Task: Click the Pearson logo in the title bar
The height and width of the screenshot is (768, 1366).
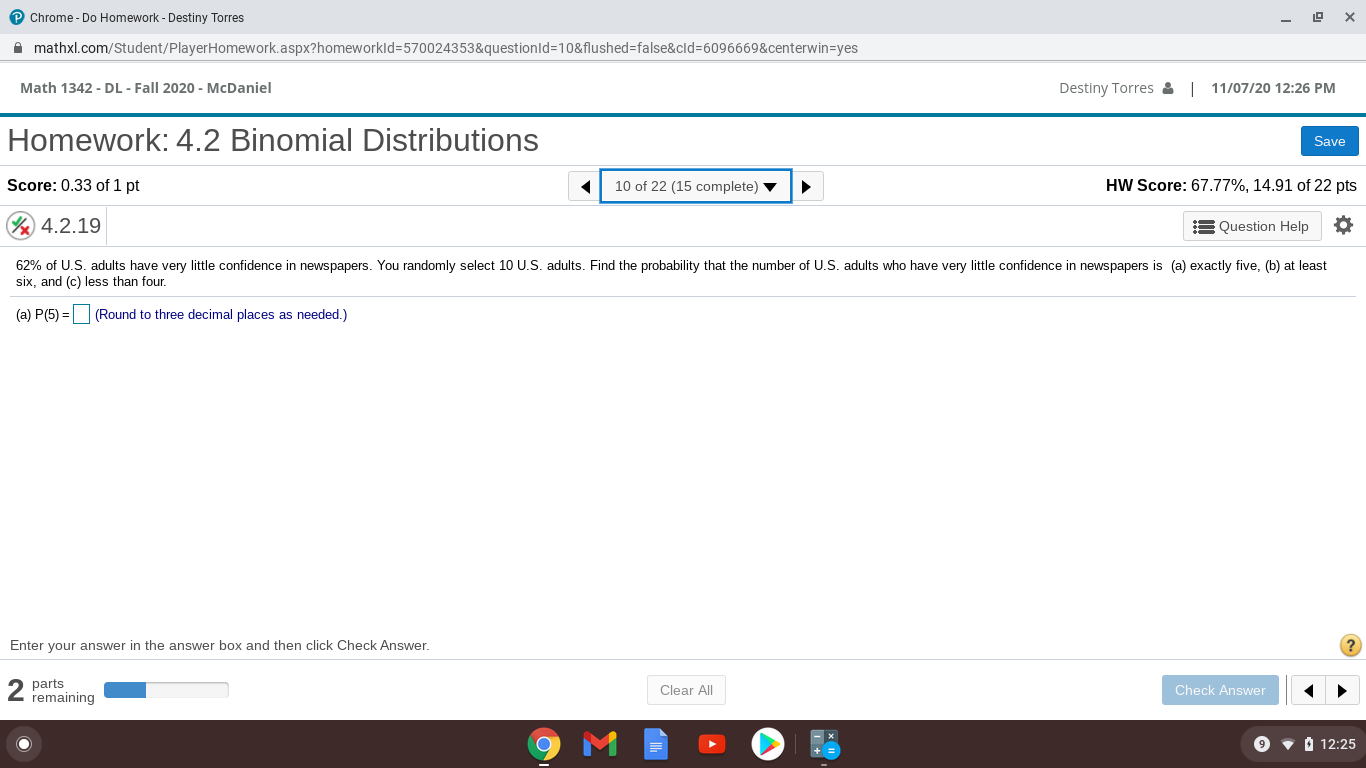Action: pyautogui.click(x=17, y=17)
